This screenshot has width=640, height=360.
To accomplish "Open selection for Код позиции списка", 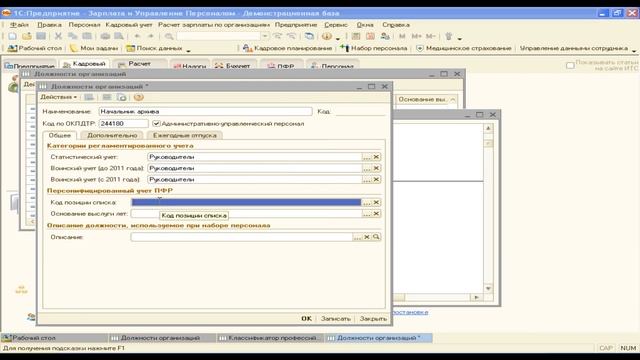I will [x=367, y=202].
